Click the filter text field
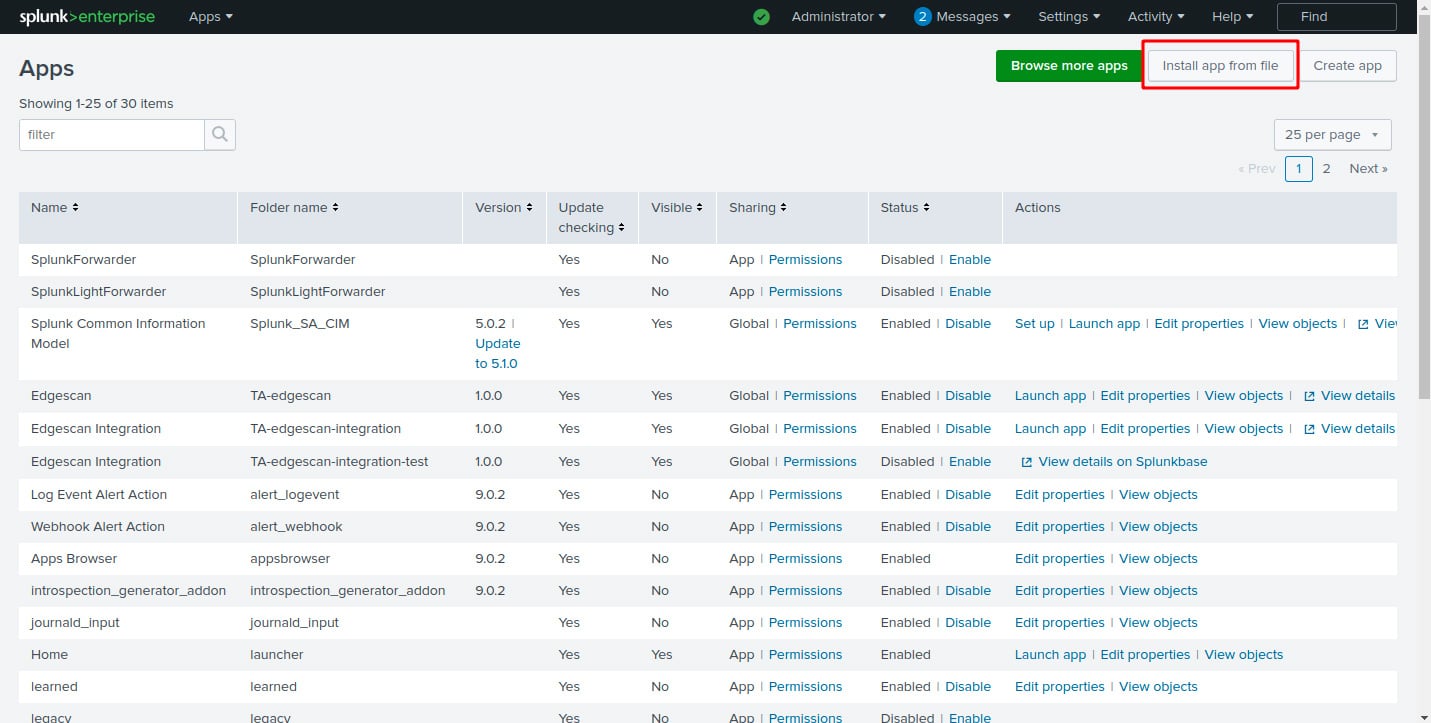Viewport: 1431px width, 723px height. coord(112,134)
